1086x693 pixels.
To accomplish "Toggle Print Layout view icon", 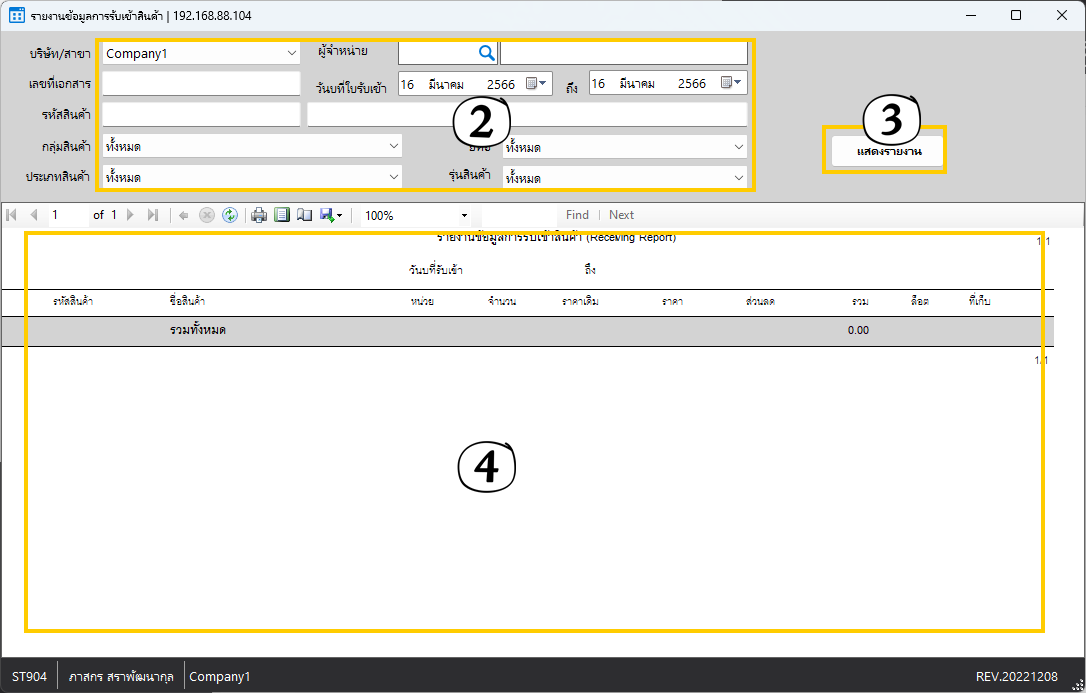I will click(282, 215).
